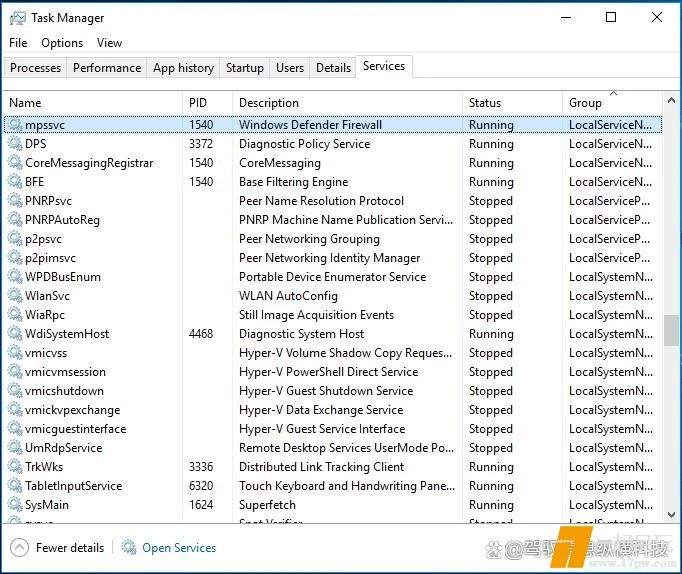Switch to the Users tab
The height and width of the screenshot is (574, 682).
pyautogui.click(x=290, y=68)
